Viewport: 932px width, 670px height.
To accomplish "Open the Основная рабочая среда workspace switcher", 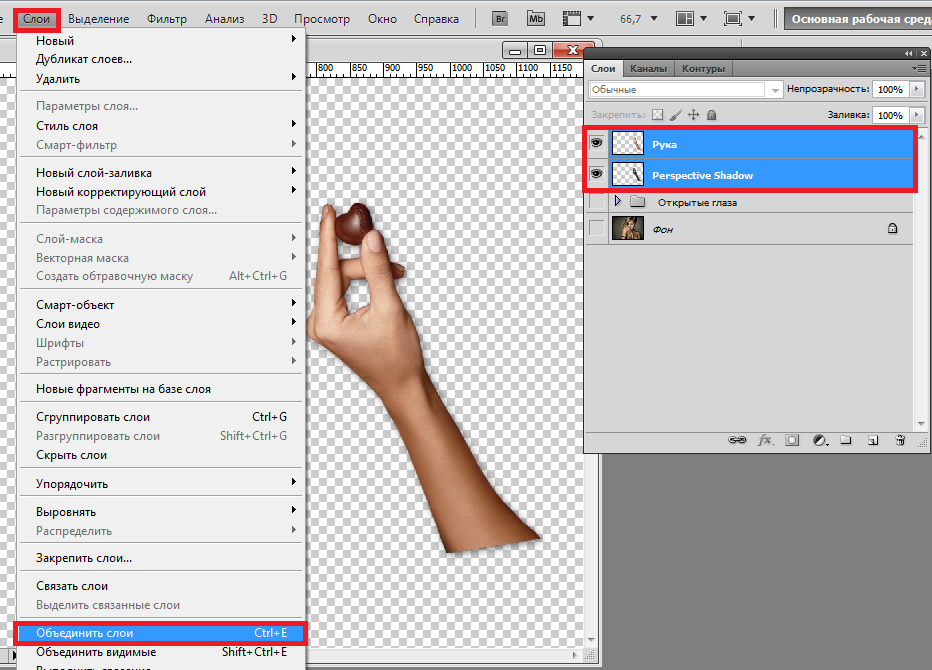I will 860,19.
